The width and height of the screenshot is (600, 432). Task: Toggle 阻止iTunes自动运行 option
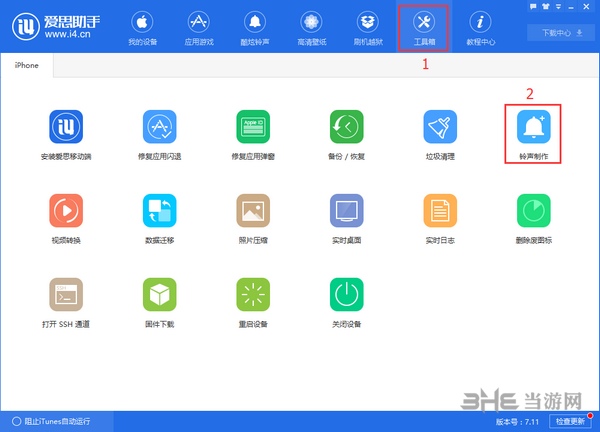(x=51, y=421)
